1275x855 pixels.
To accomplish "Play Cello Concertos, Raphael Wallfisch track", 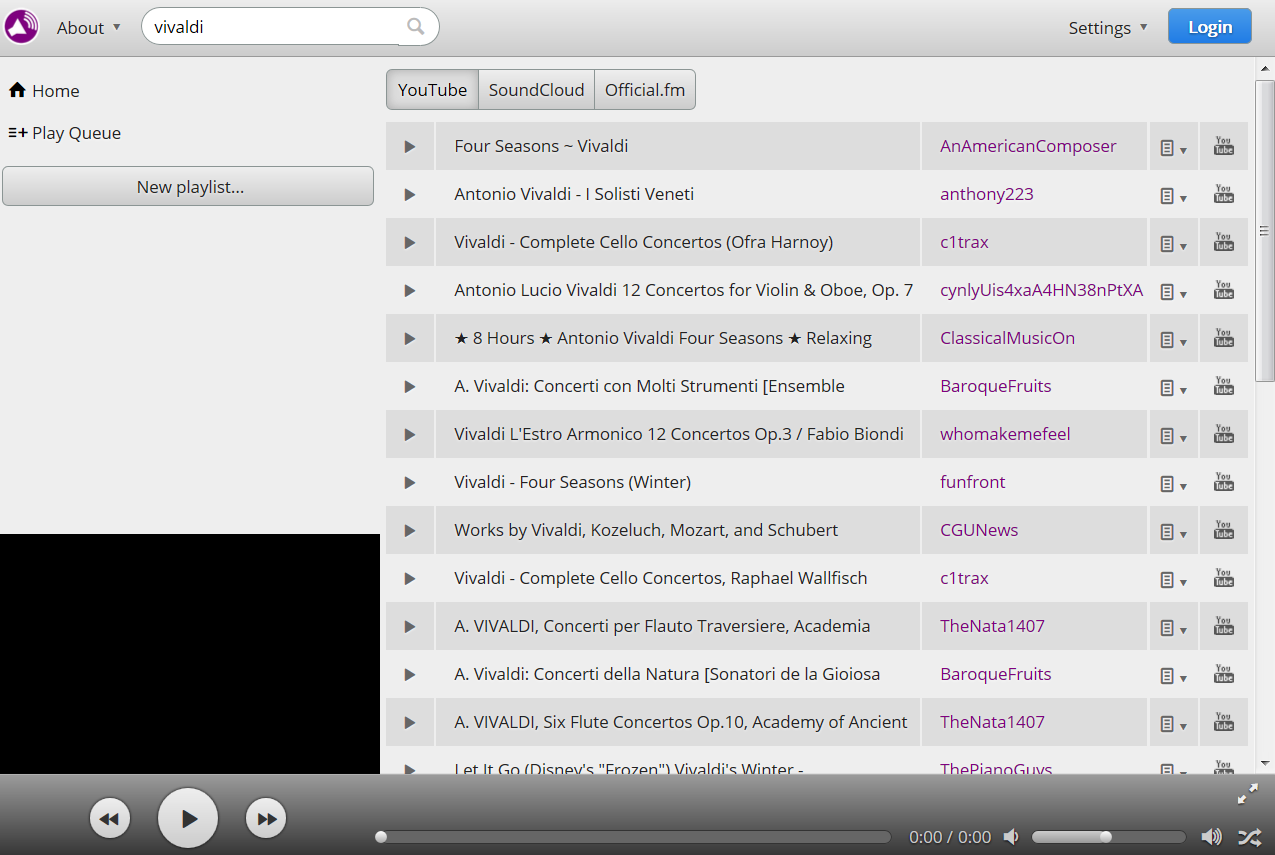I will pos(410,578).
